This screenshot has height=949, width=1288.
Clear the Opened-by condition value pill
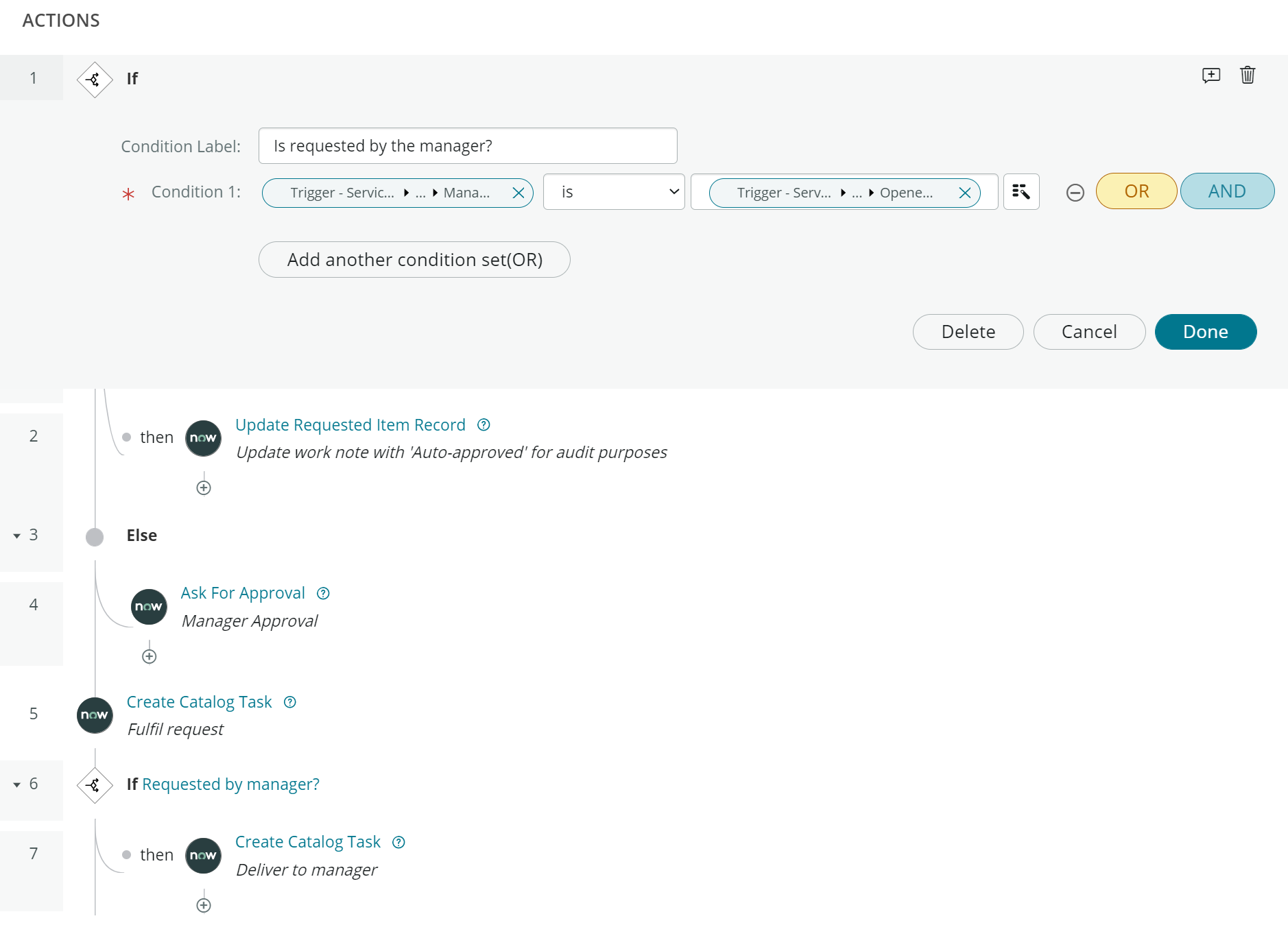(x=965, y=193)
